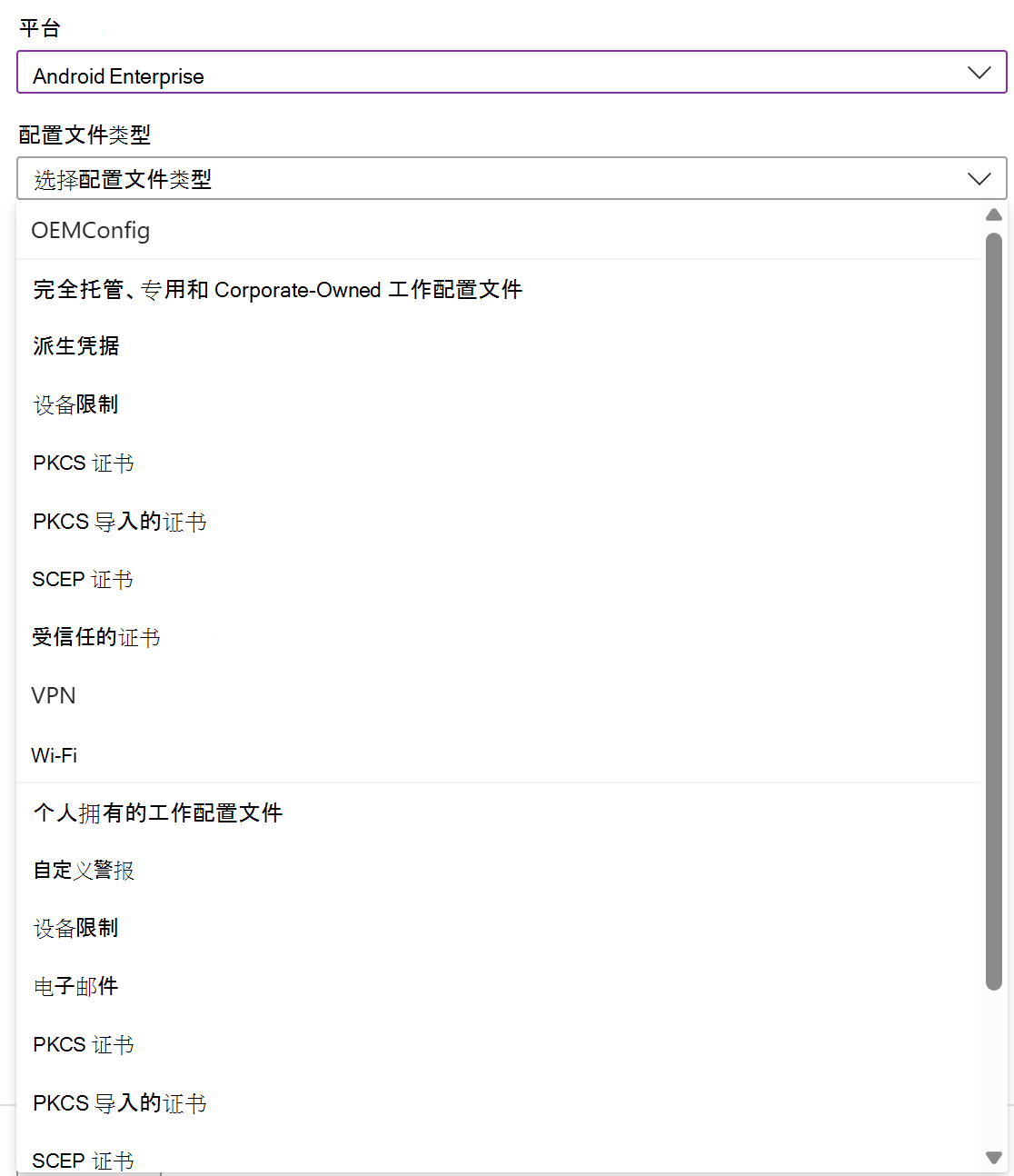Select 电子邮件 profile type
This screenshot has width=1014, height=1176.
click(499, 986)
